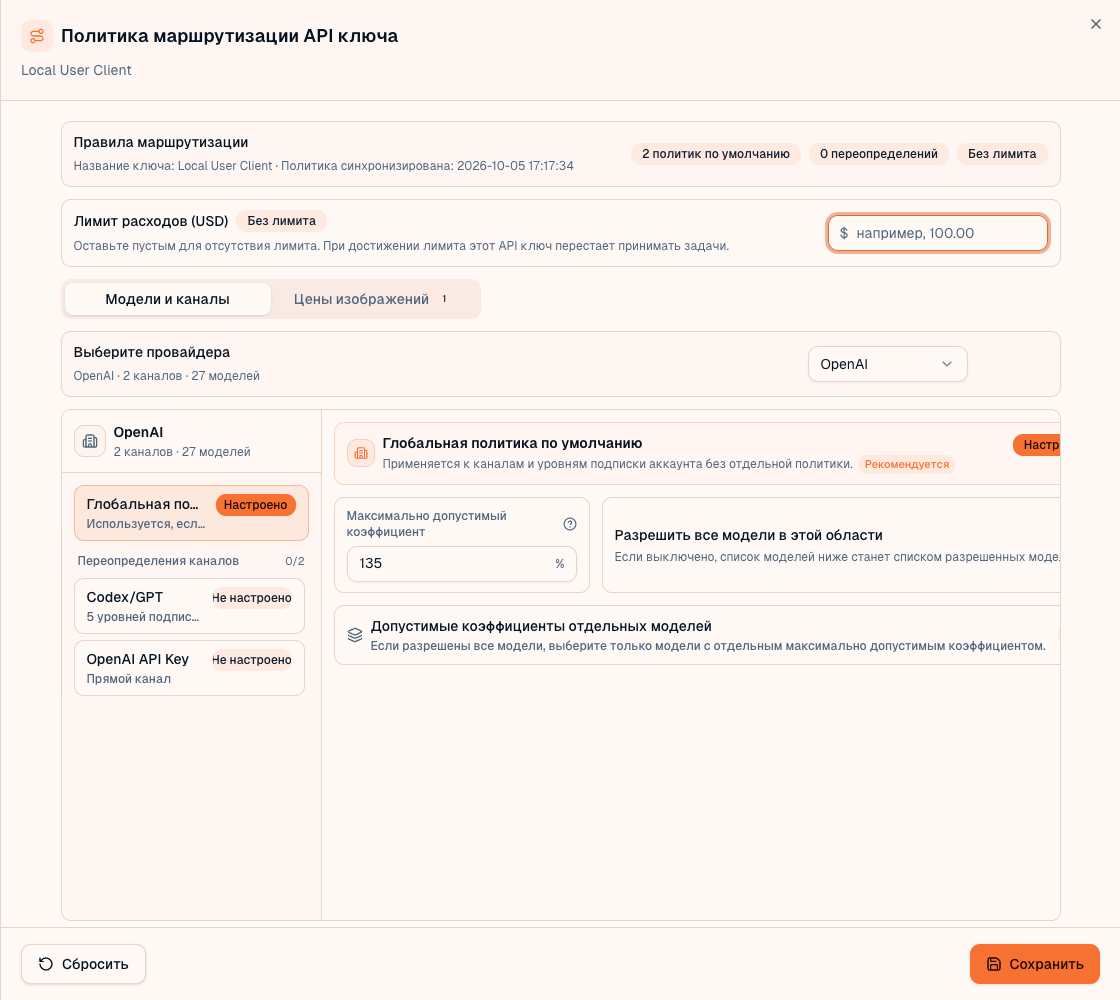Click the 0/2 overrides counter
This screenshot has height=1000, width=1120.
click(x=294, y=561)
